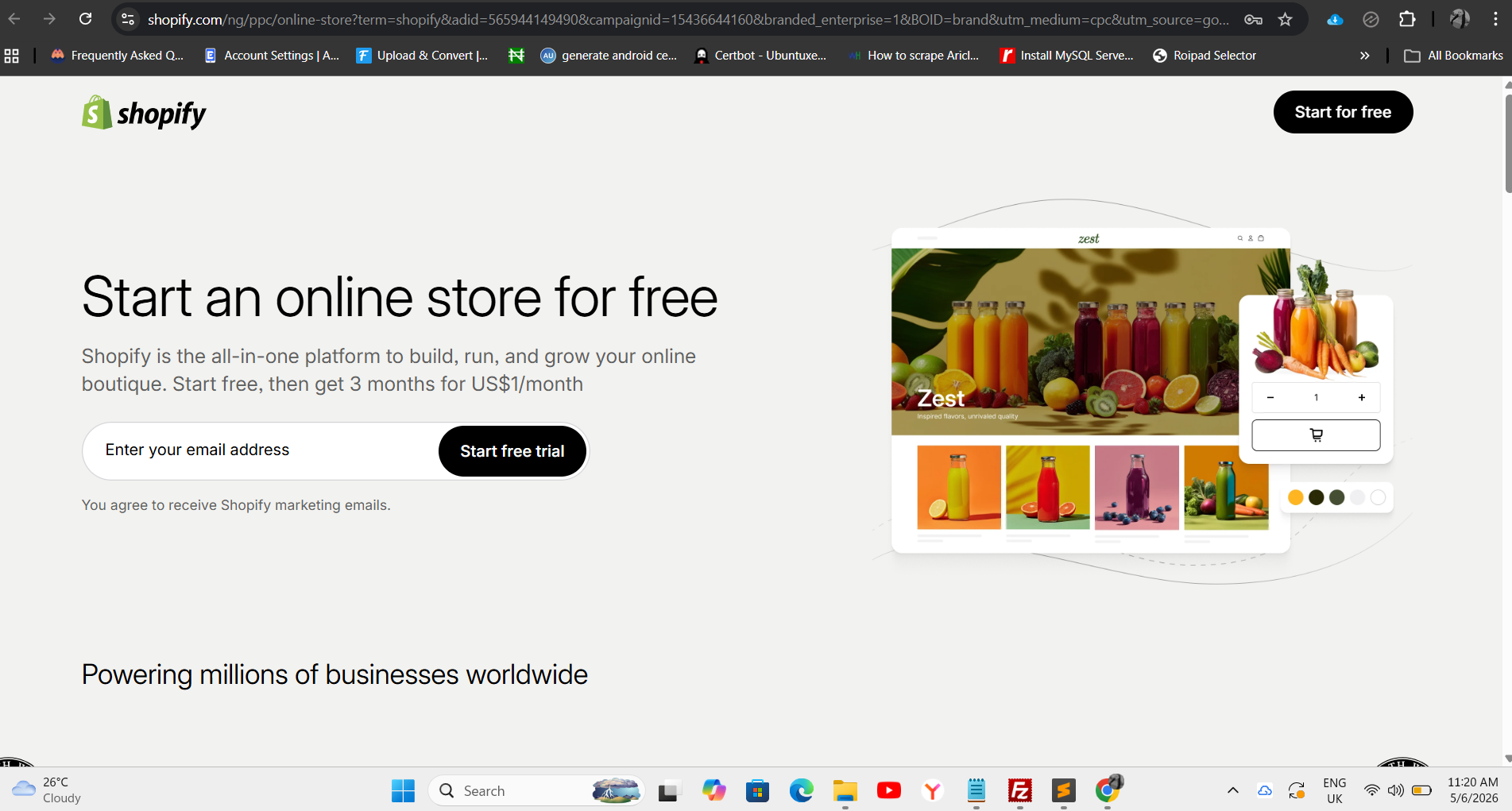Bookmark this page with the star icon
The width and height of the screenshot is (1512, 811).
1286,19
